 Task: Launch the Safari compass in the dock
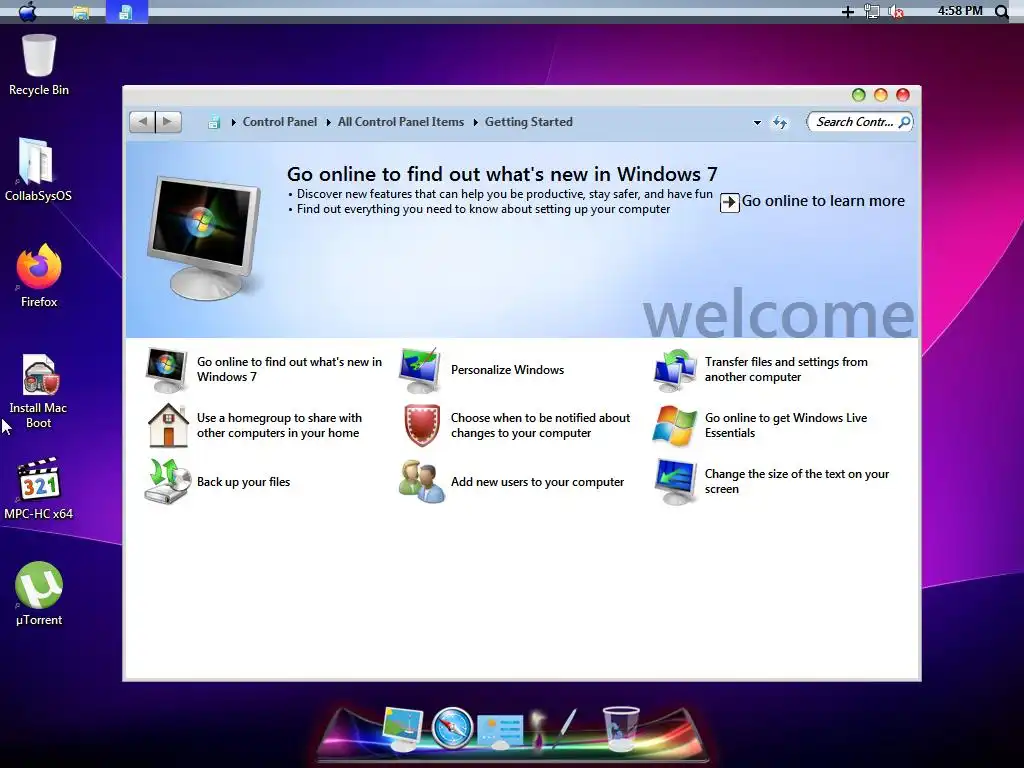pos(452,728)
